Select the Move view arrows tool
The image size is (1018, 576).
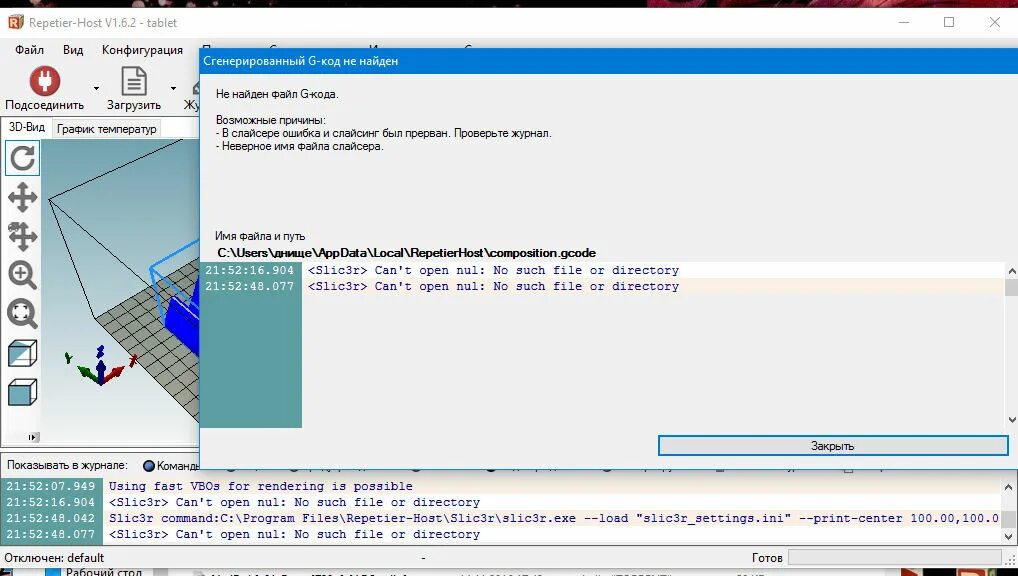click(23, 197)
